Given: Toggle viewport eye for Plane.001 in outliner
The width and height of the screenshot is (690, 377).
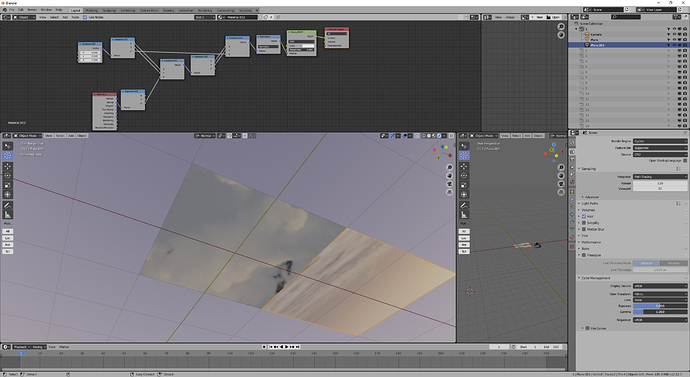Looking at the screenshot, I should pyautogui.click(x=674, y=45).
